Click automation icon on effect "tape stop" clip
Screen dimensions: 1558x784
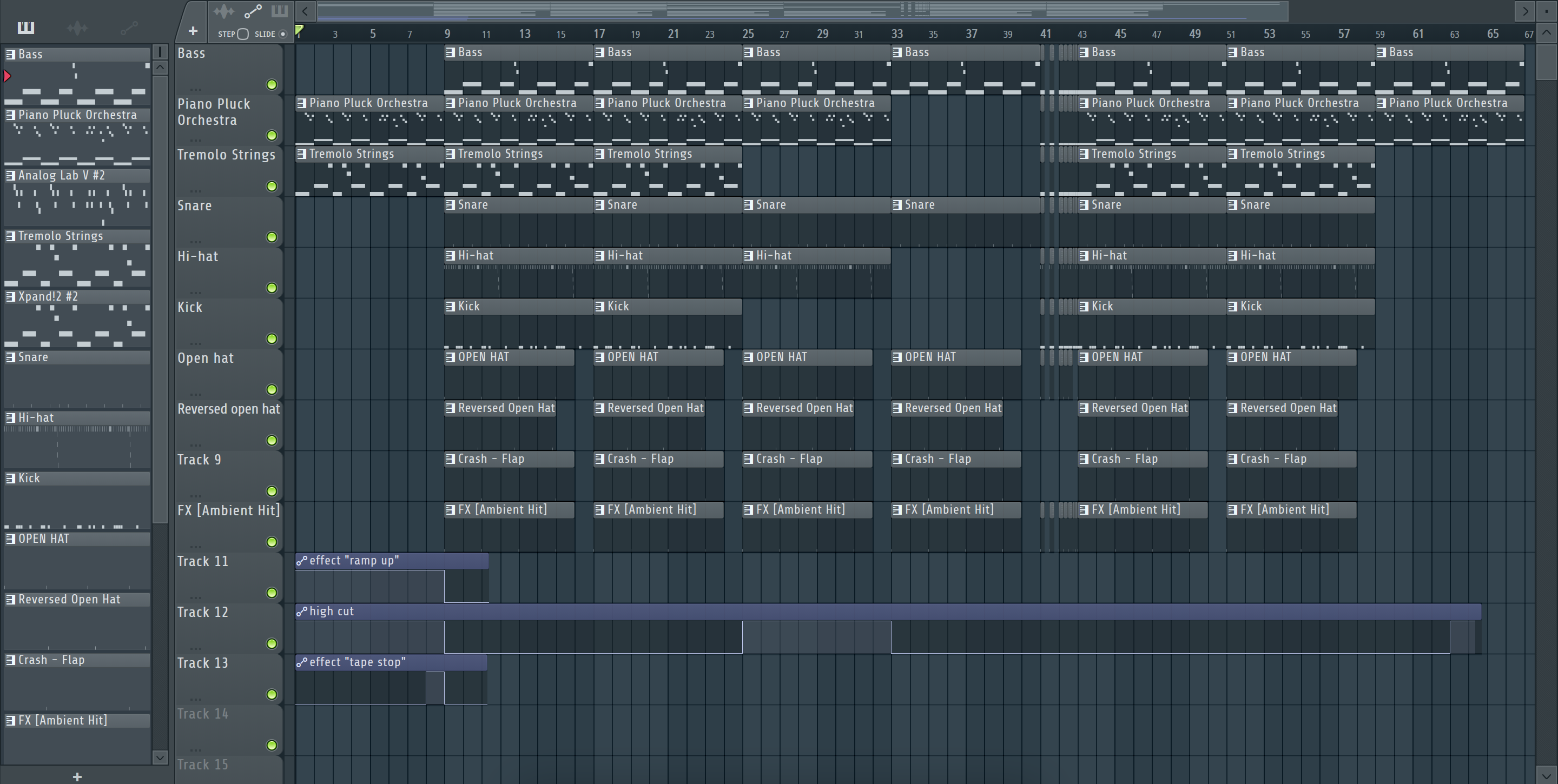pos(301,662)
